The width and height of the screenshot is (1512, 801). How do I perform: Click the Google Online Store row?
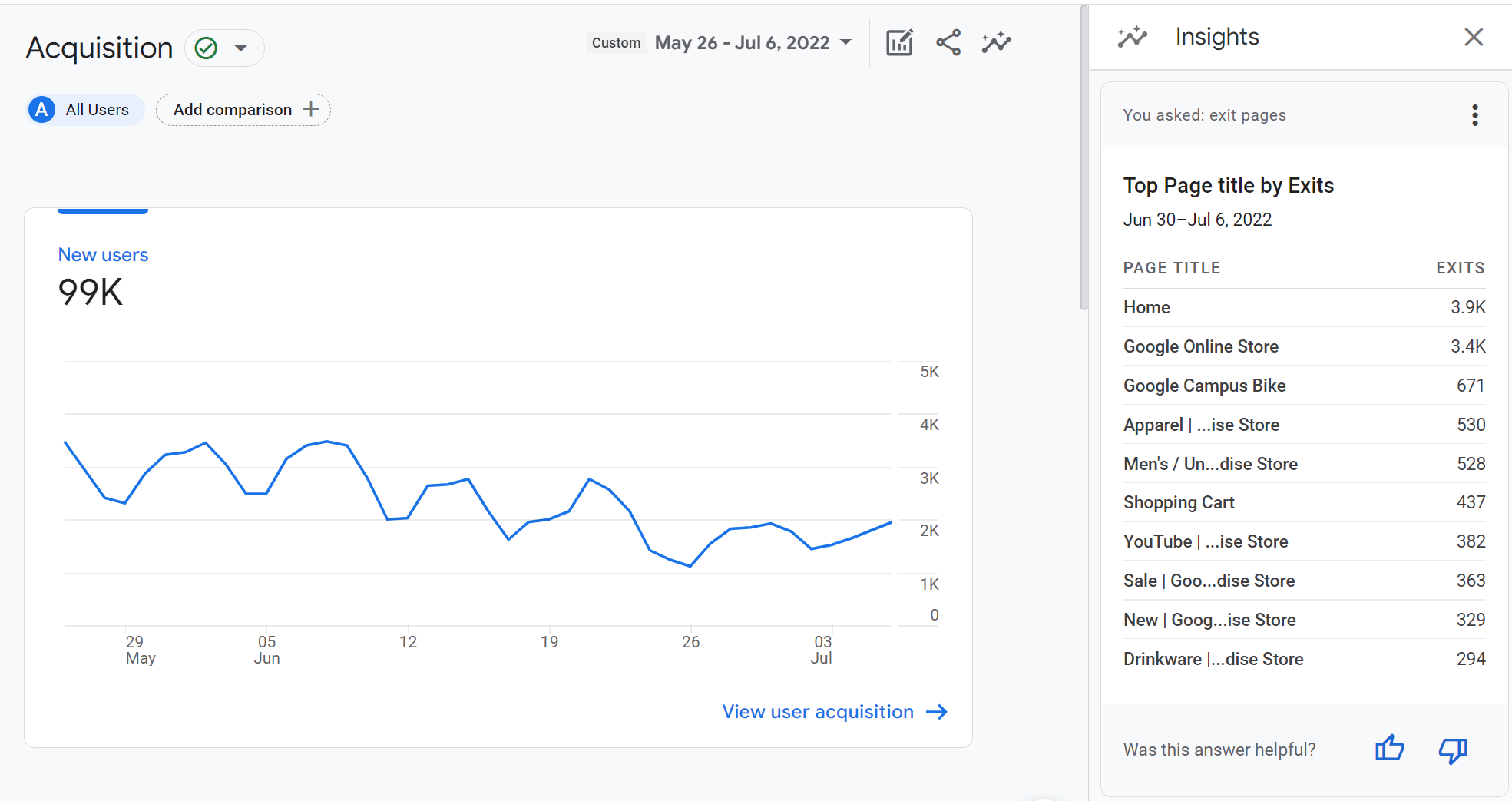pyautogui.click(x=1304, y=346)
